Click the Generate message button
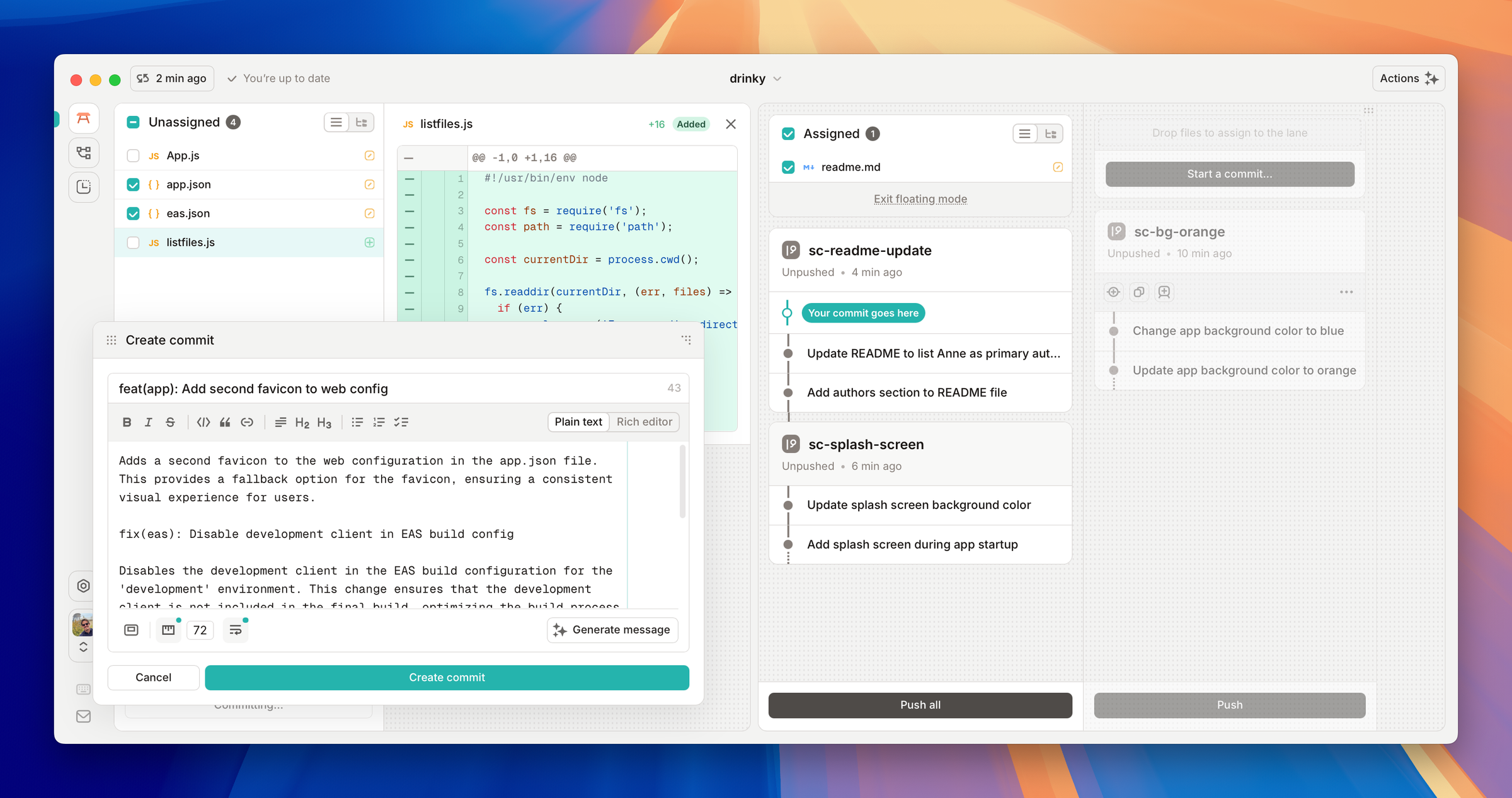The width and height of the screenshot is (1512, 798). coord(612,630)
